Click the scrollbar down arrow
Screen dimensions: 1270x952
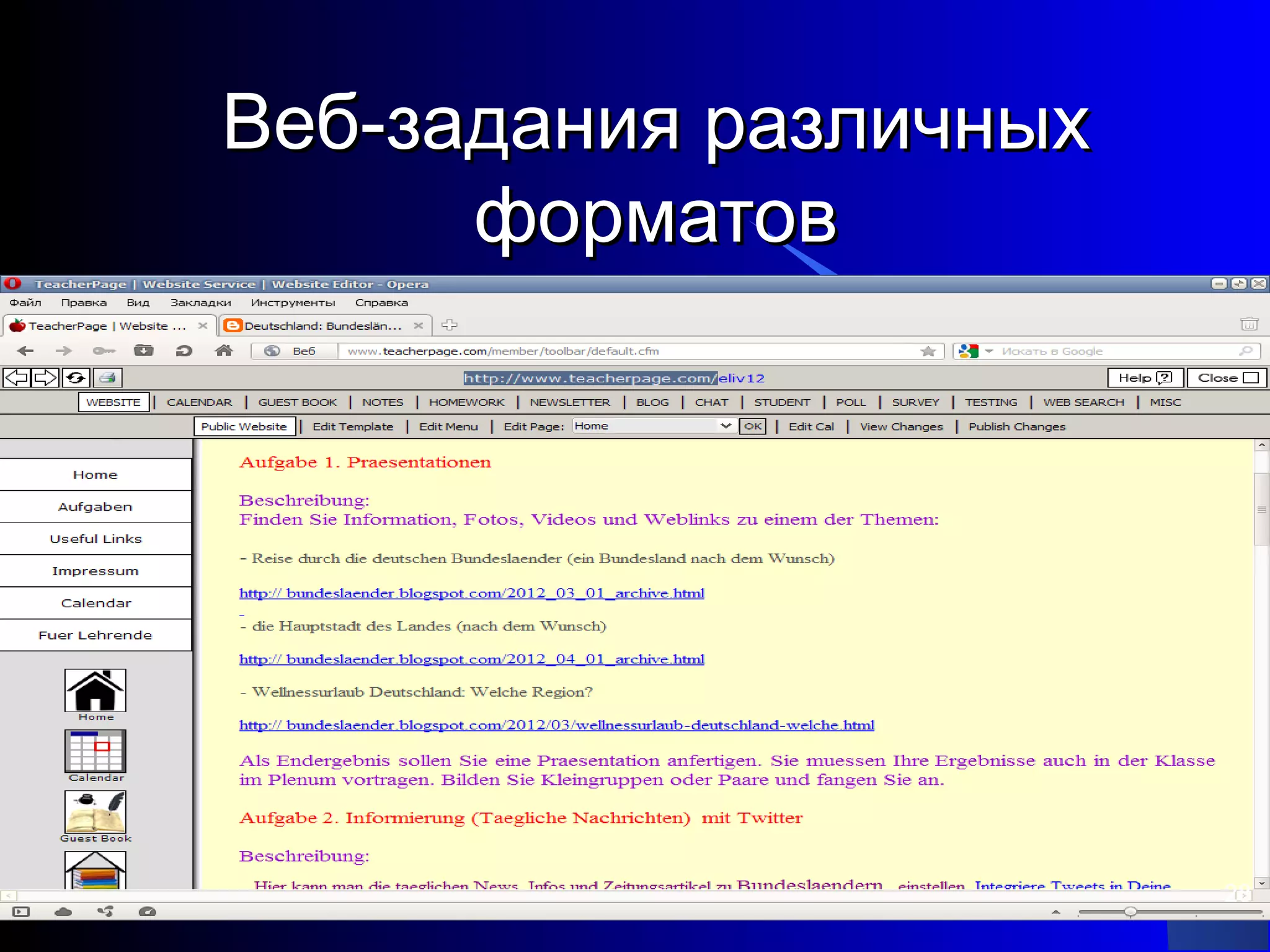coord(1261,883)
